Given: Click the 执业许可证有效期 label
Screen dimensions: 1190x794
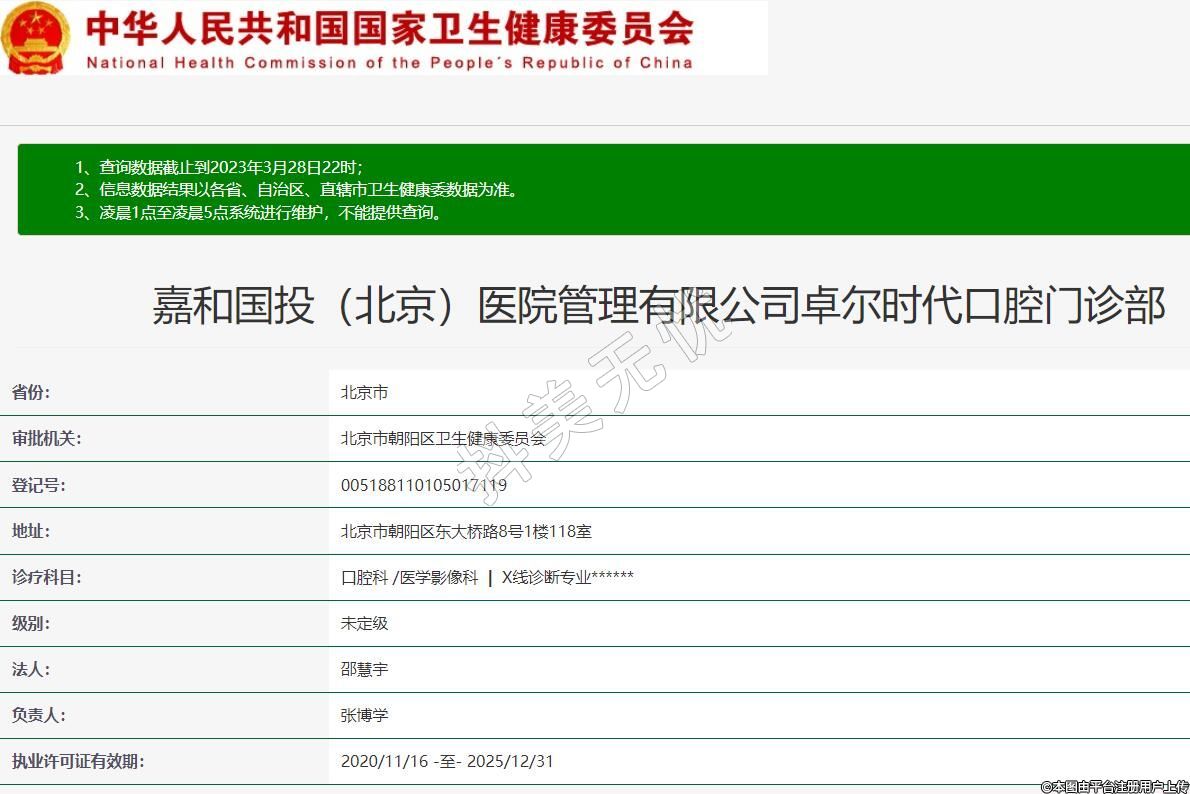Looking at the screenshot, I should pyautogui.click(x=78, y=761).
